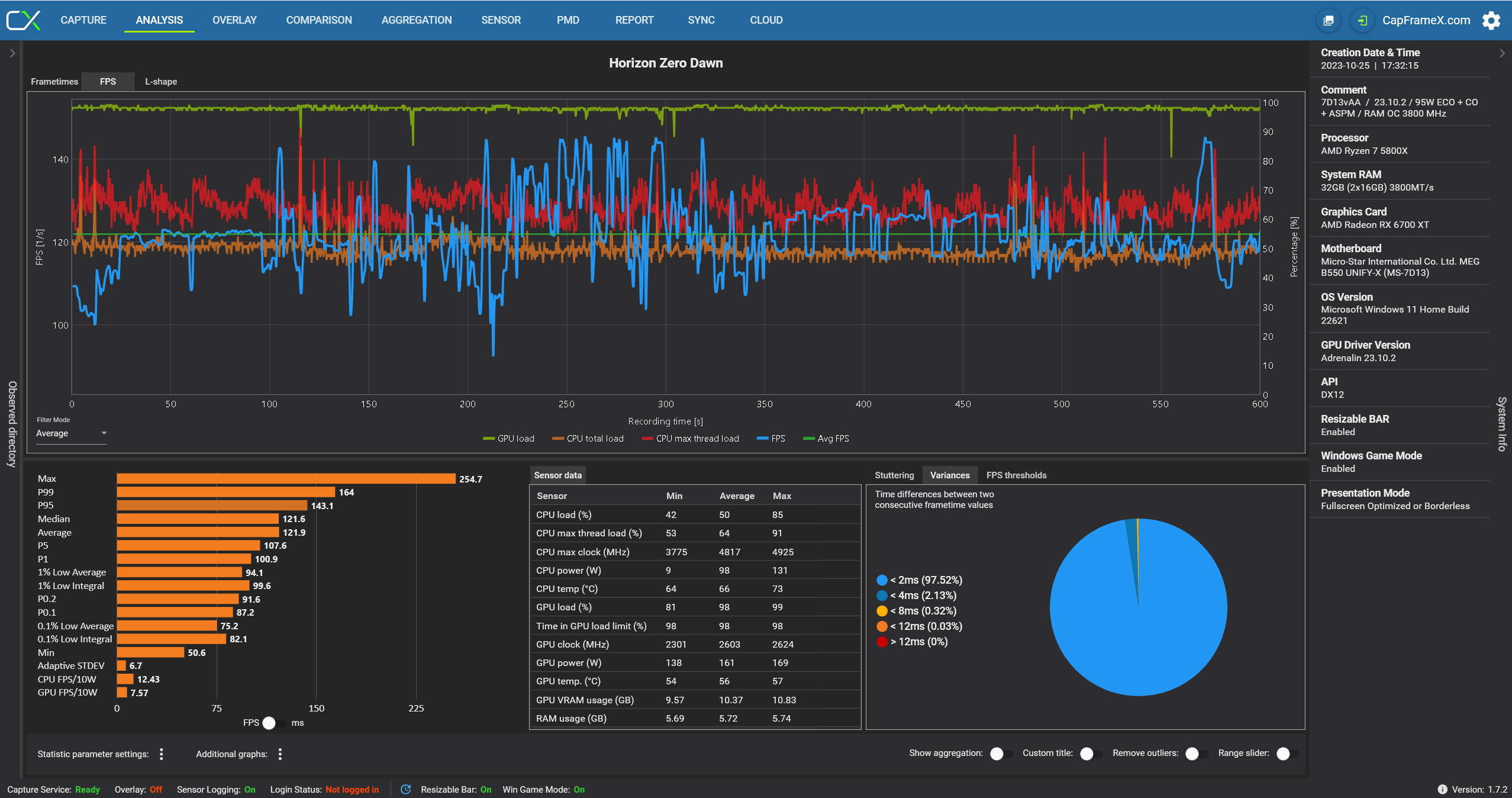This screenshot has height=798, width=1512.
Task: Click the version info icon
Action: click(x=1442, y=789)
